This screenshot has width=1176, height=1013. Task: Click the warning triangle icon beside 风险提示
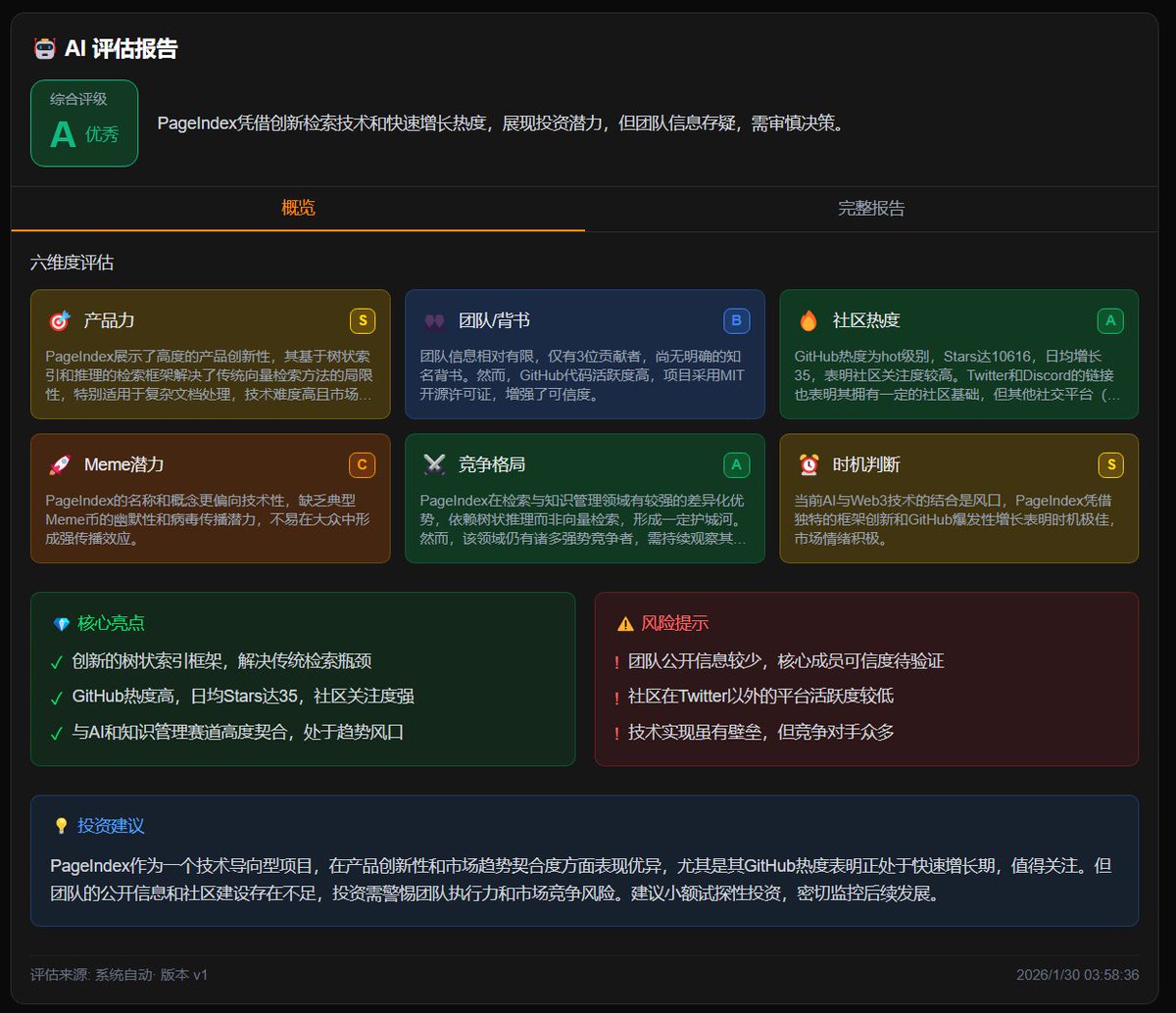[x=625, y=624]
